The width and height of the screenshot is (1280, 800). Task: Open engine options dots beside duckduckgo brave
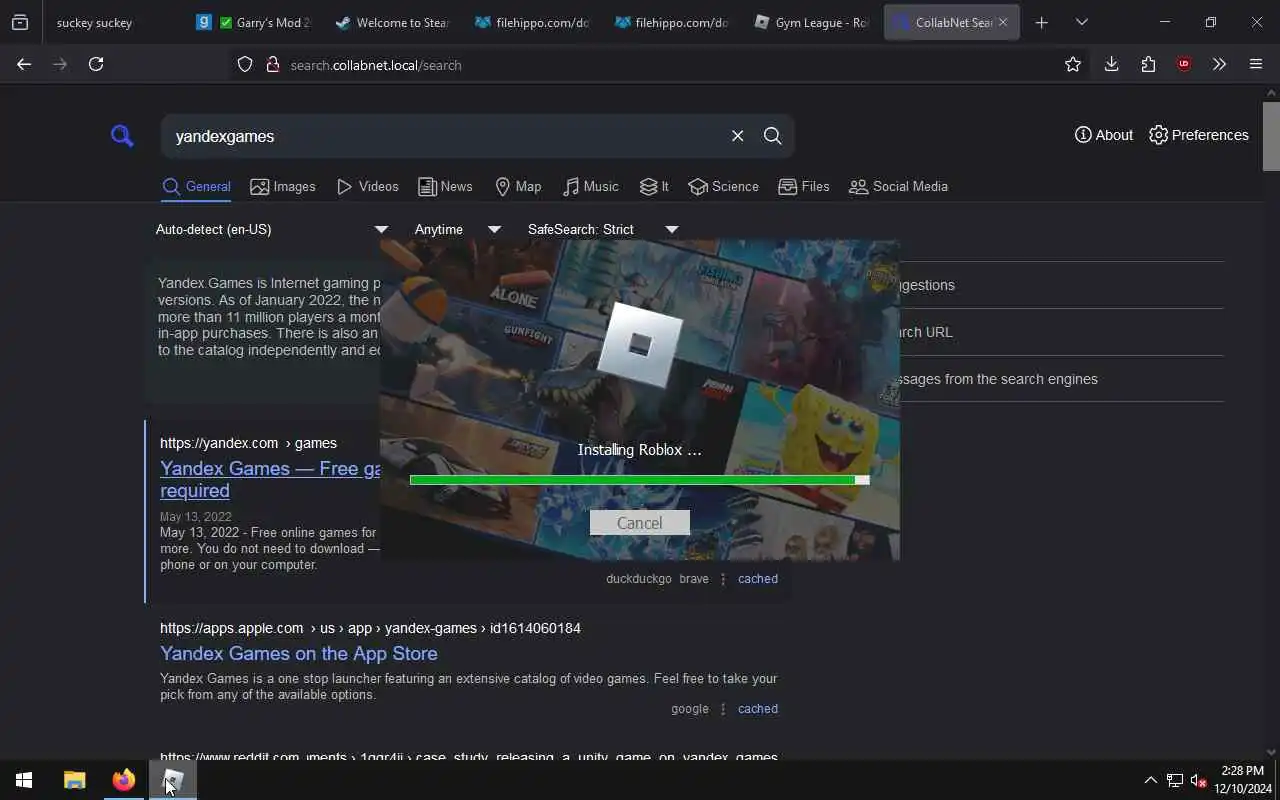723,579
